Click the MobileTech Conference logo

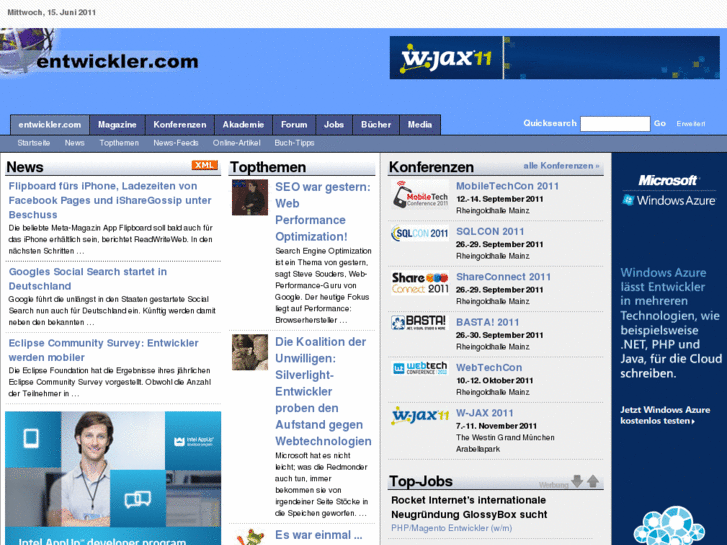[420, 194]
